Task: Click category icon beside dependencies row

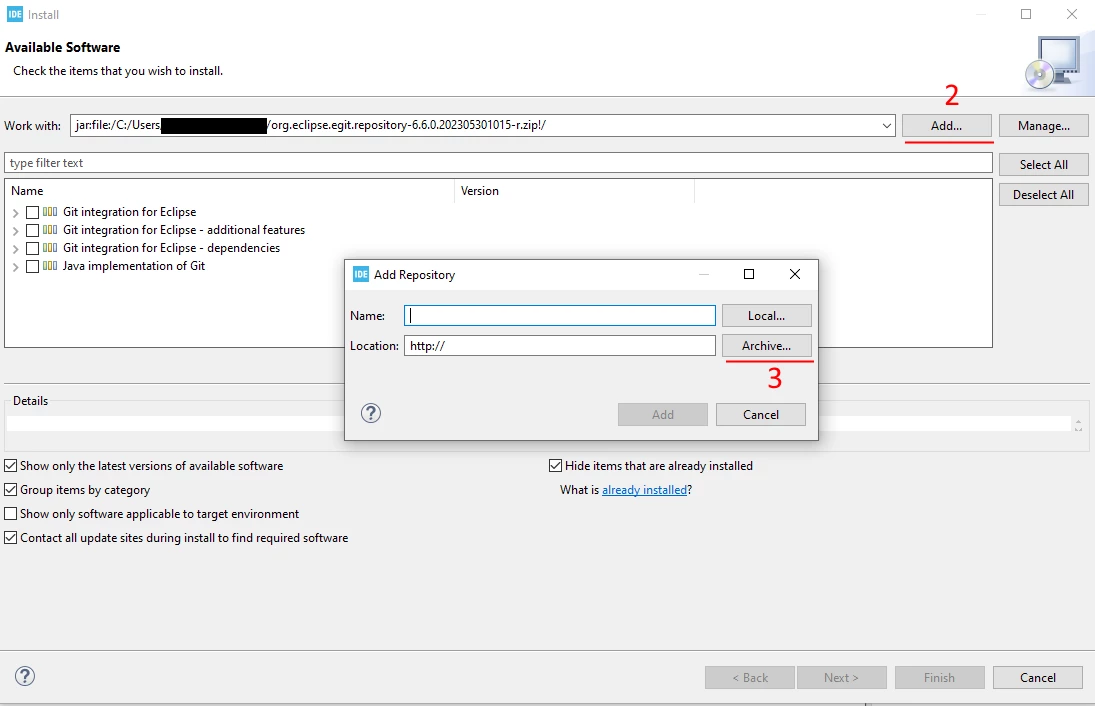Action: (50, 248)
